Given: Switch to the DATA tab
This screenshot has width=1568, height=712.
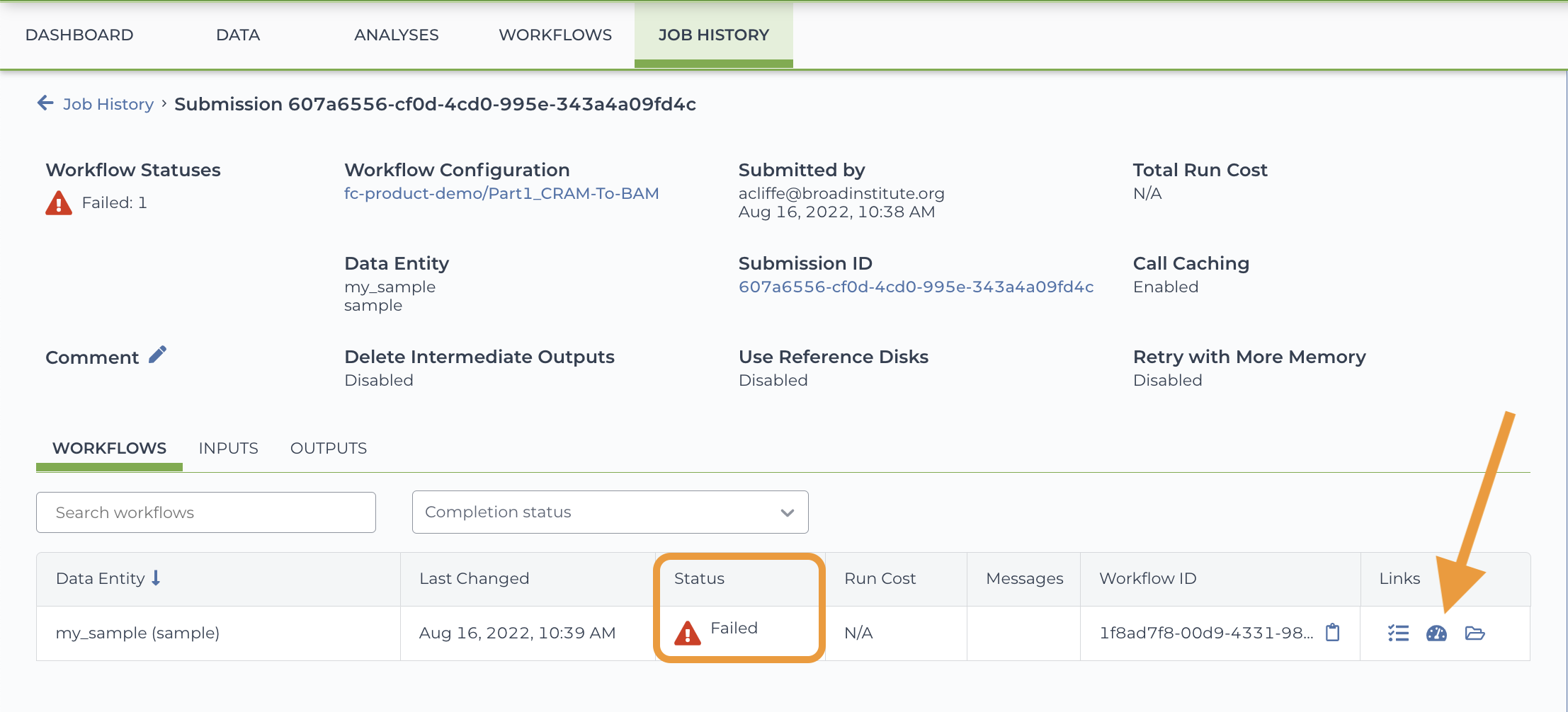Looking at the screenshot, I should (238, 35).
